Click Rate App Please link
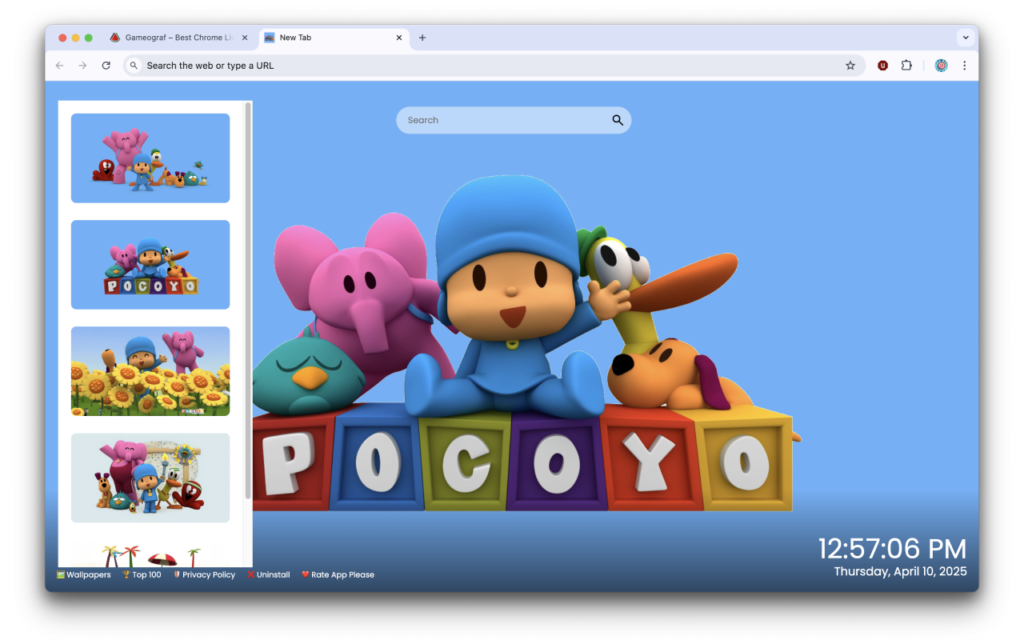Viewport: 1024px width, 640px height. click(338, 575)
